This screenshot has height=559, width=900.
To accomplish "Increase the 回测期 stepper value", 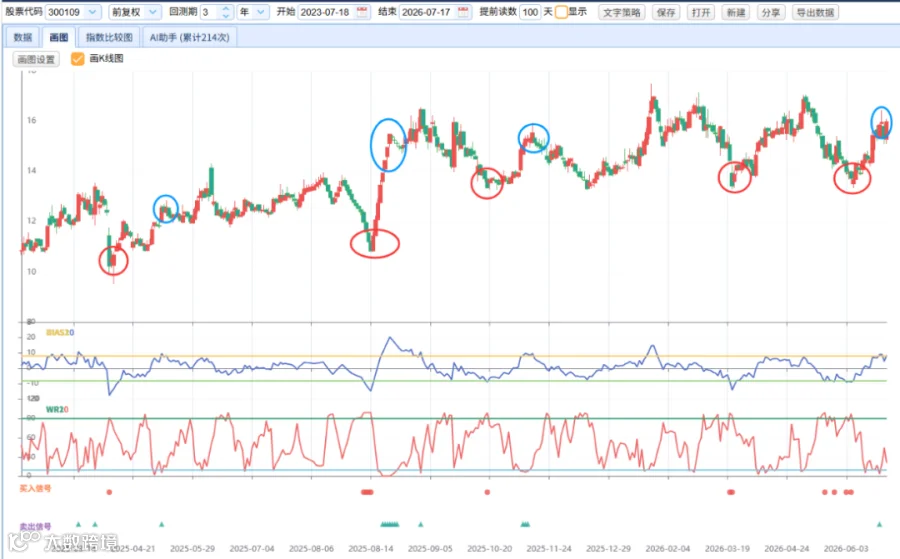I will click(x=226, y=9).
